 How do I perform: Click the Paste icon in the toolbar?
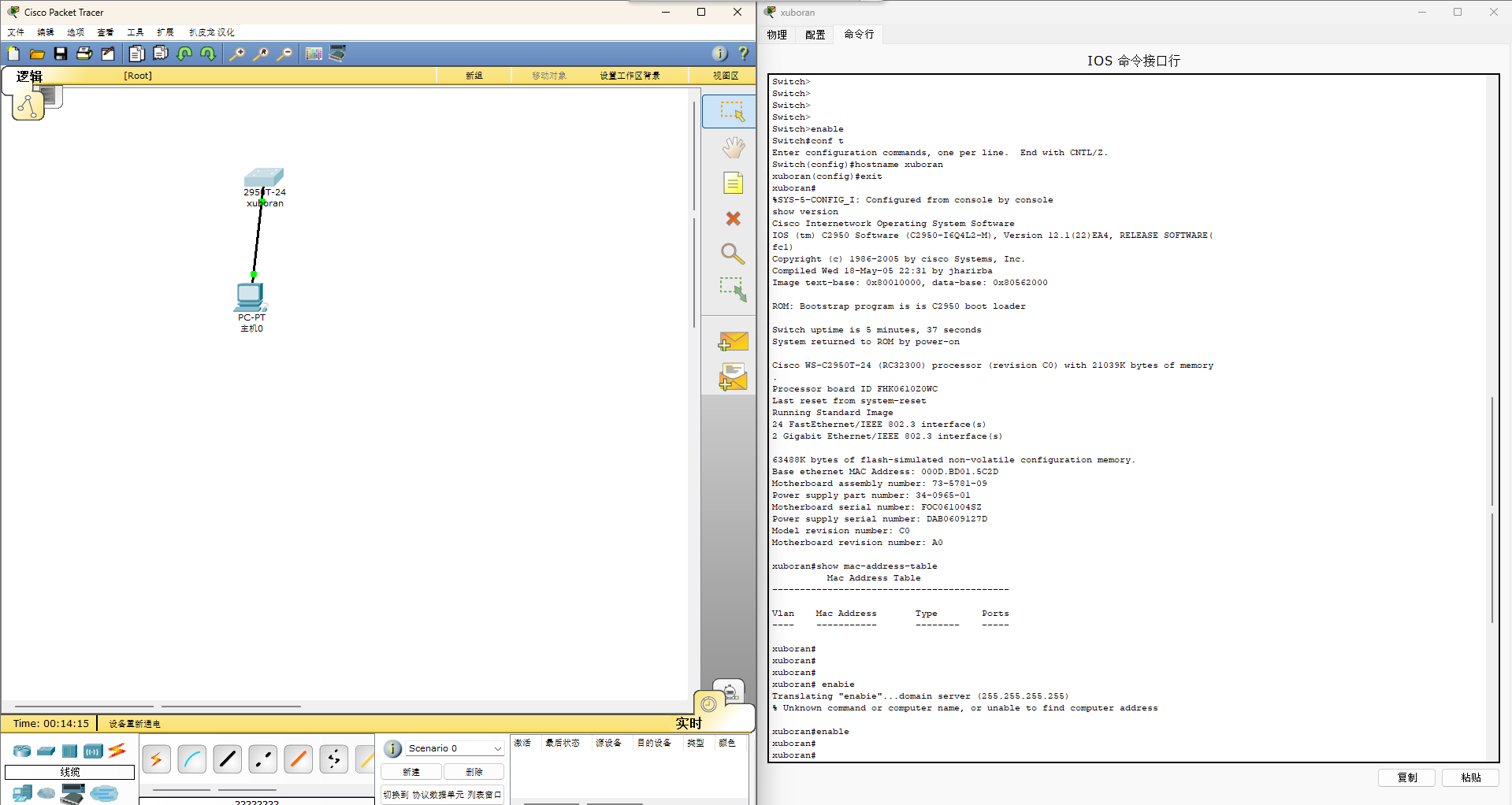point(161,54)
